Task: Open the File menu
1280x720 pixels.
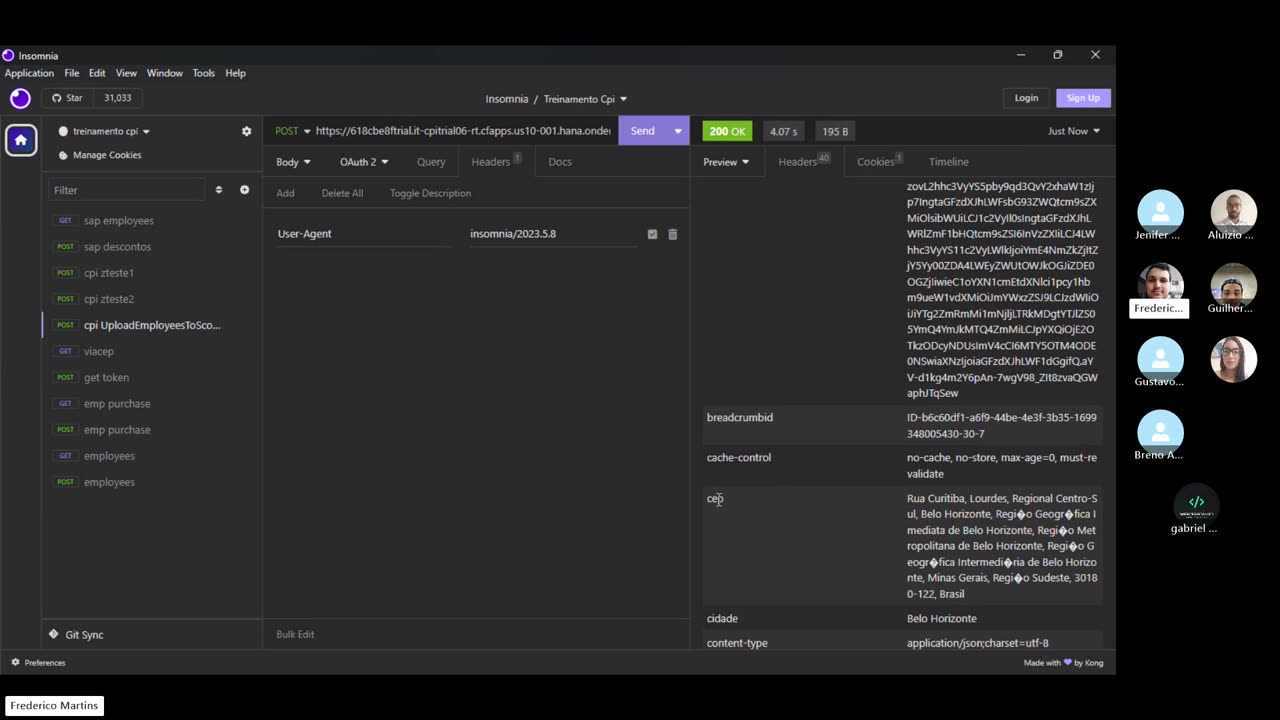Action: (72, 73)
